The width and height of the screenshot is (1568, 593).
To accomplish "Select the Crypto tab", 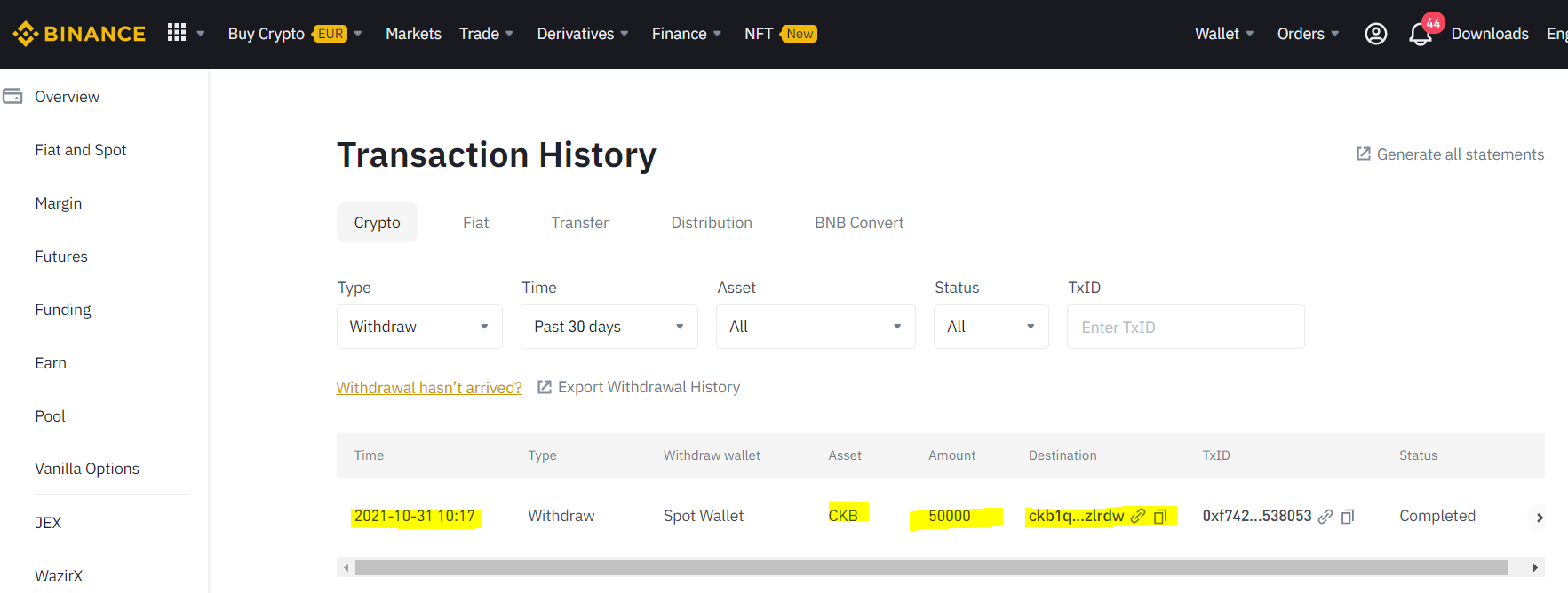I will click(377, 223).
